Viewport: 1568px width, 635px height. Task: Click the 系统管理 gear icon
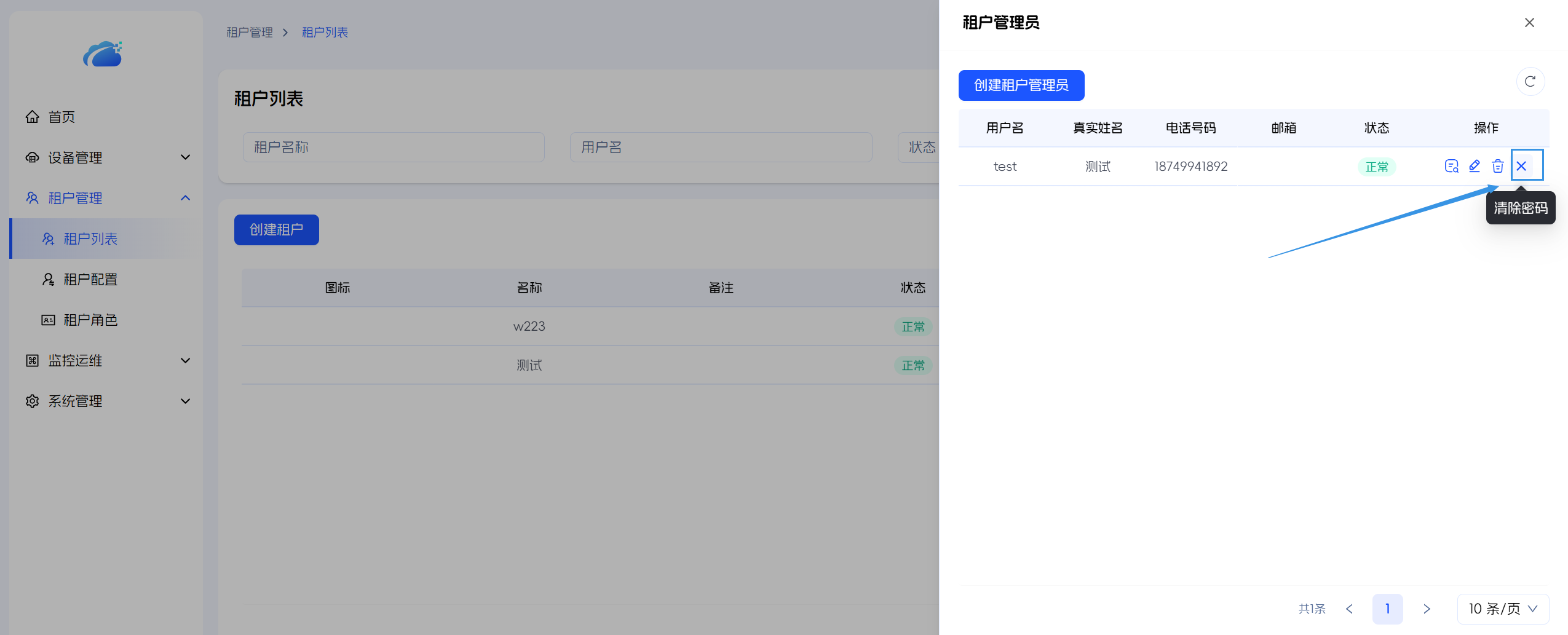[x=33, y=401]
